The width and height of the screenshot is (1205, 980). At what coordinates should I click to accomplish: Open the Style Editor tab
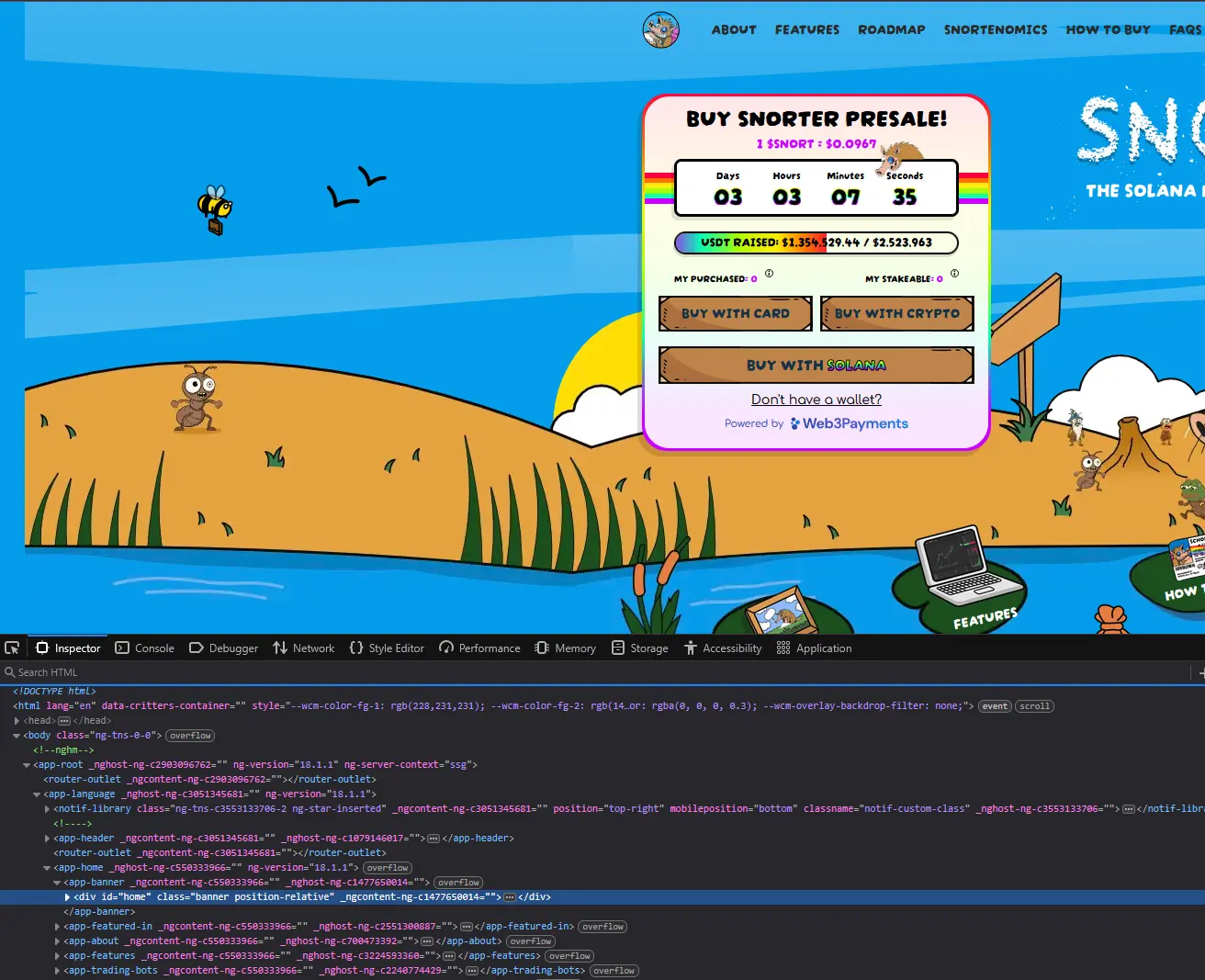click(x=387, y=648)
